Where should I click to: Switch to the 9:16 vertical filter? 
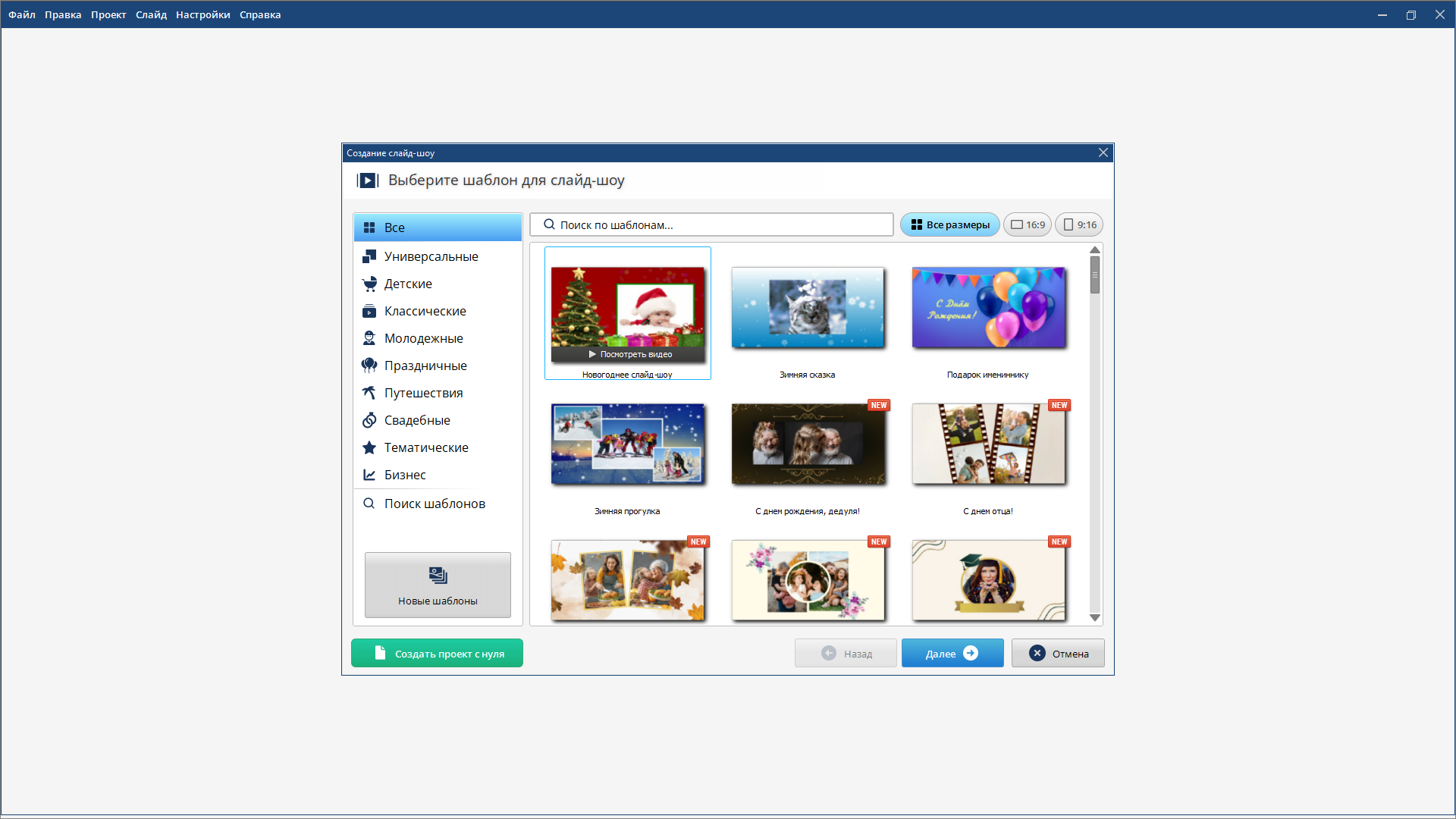(x=1078, y=224)
